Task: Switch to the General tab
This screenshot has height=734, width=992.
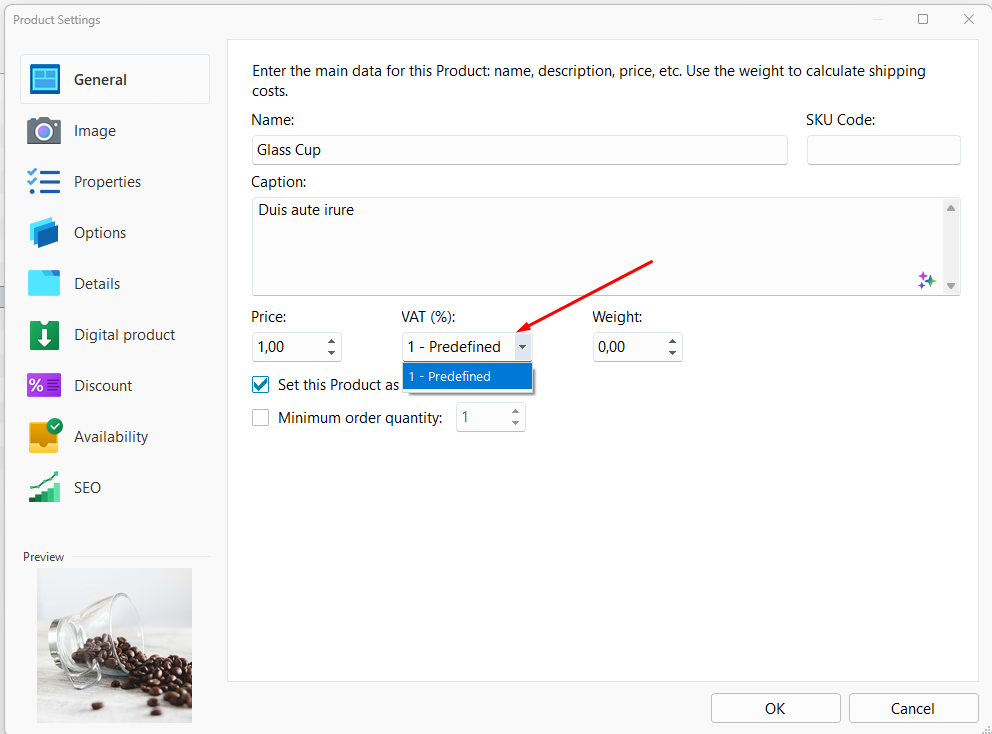Action: 115,79
